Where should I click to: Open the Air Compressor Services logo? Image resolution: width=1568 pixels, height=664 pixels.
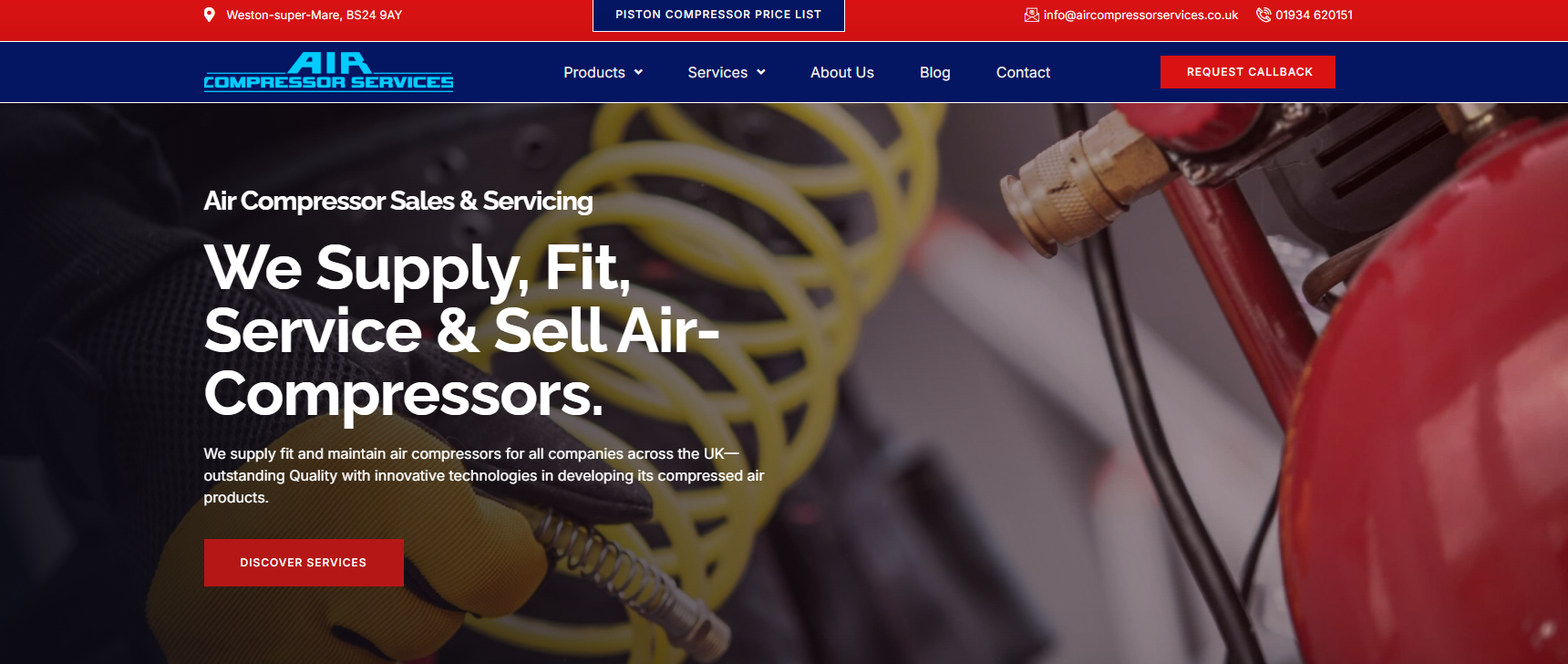pos(328,72)
